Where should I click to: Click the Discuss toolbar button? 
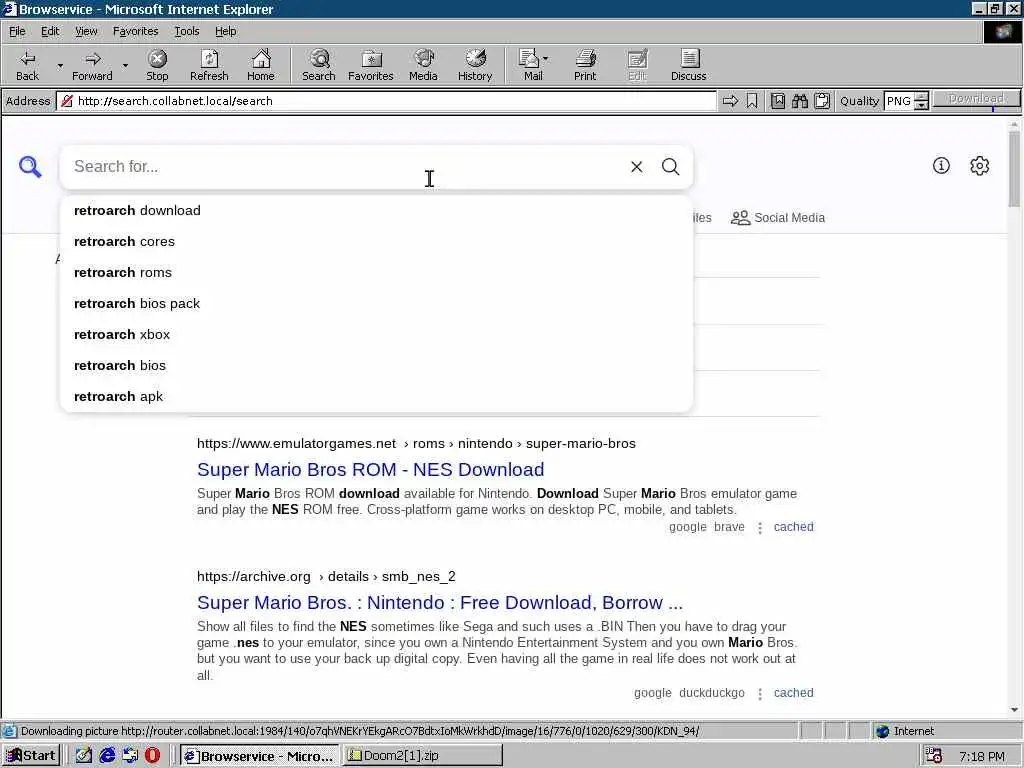(x=688, y=65)
